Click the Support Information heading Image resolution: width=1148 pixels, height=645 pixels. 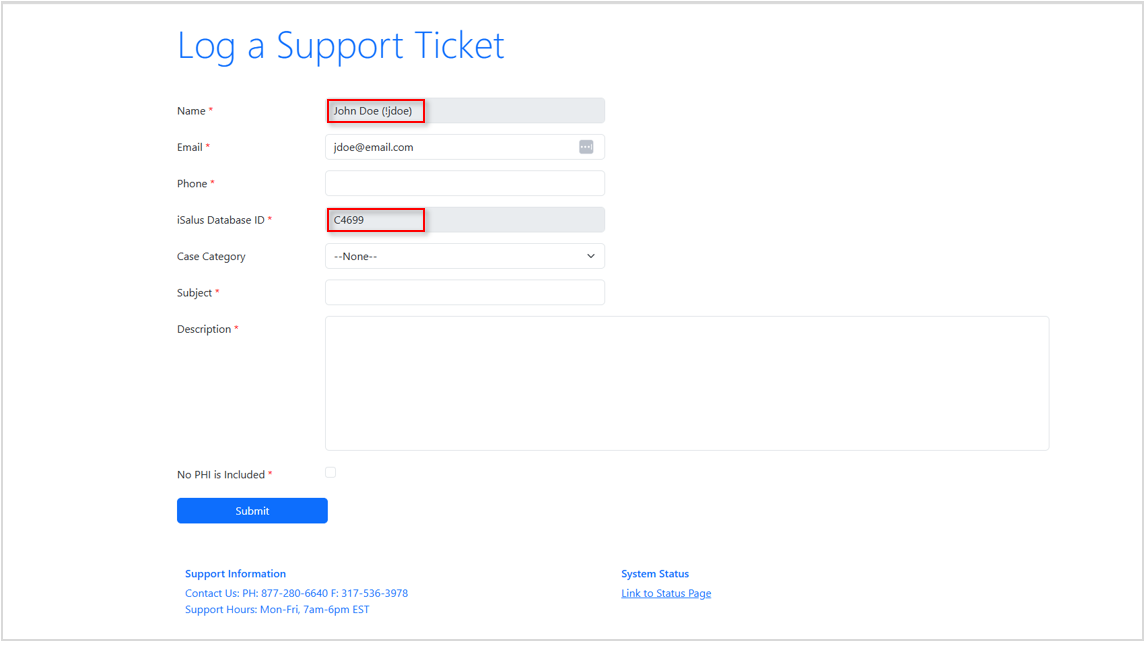click(235, 574)
